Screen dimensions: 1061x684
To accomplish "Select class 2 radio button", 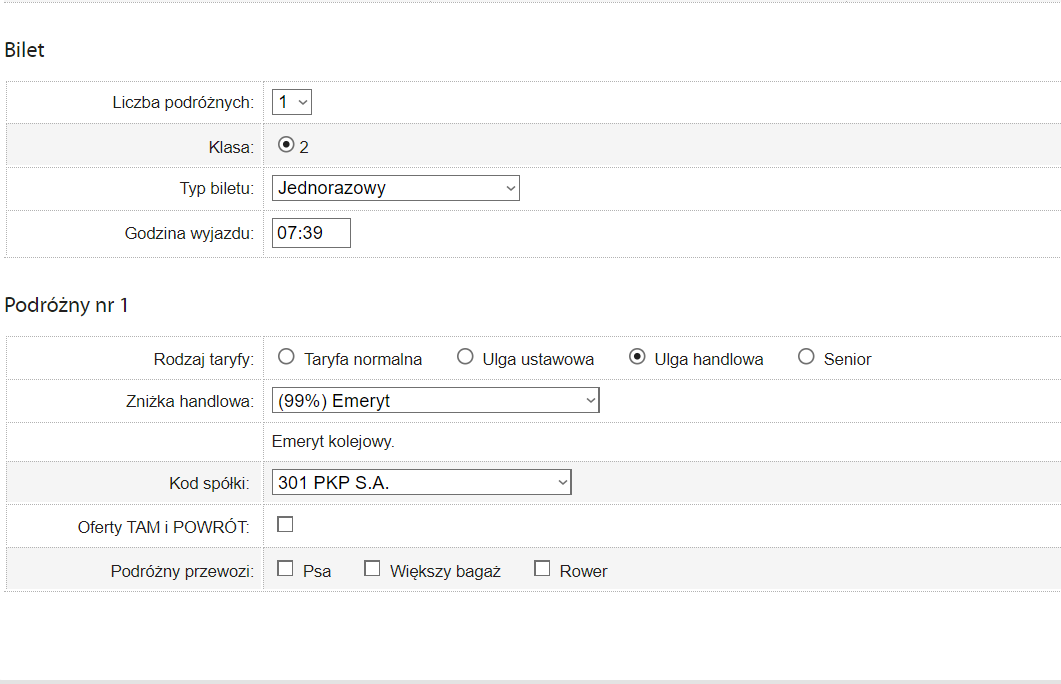I will tap(286, 145).
